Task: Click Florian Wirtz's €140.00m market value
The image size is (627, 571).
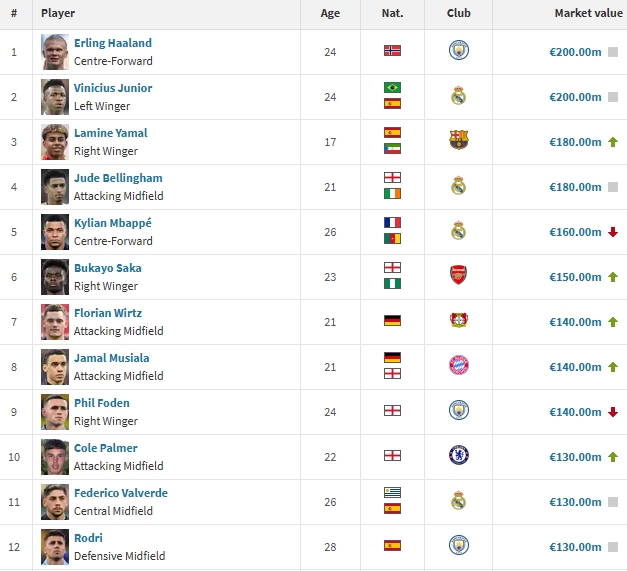Action: tap(575, 322)
